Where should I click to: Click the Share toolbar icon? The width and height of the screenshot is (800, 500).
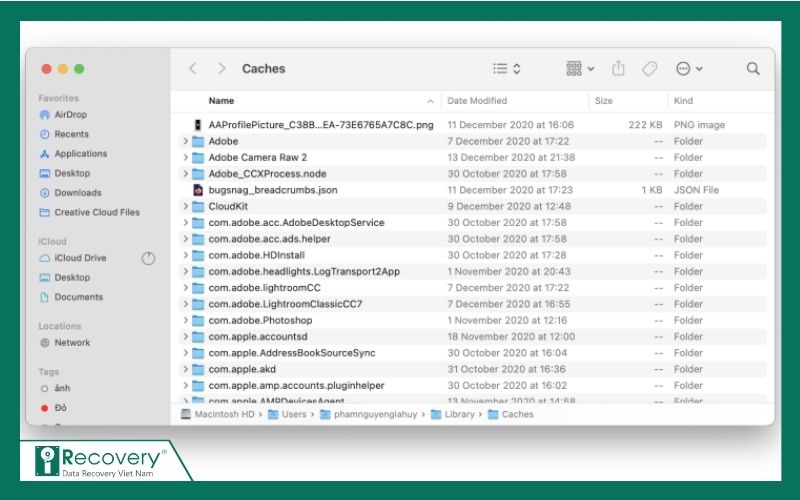pos(618,68)
